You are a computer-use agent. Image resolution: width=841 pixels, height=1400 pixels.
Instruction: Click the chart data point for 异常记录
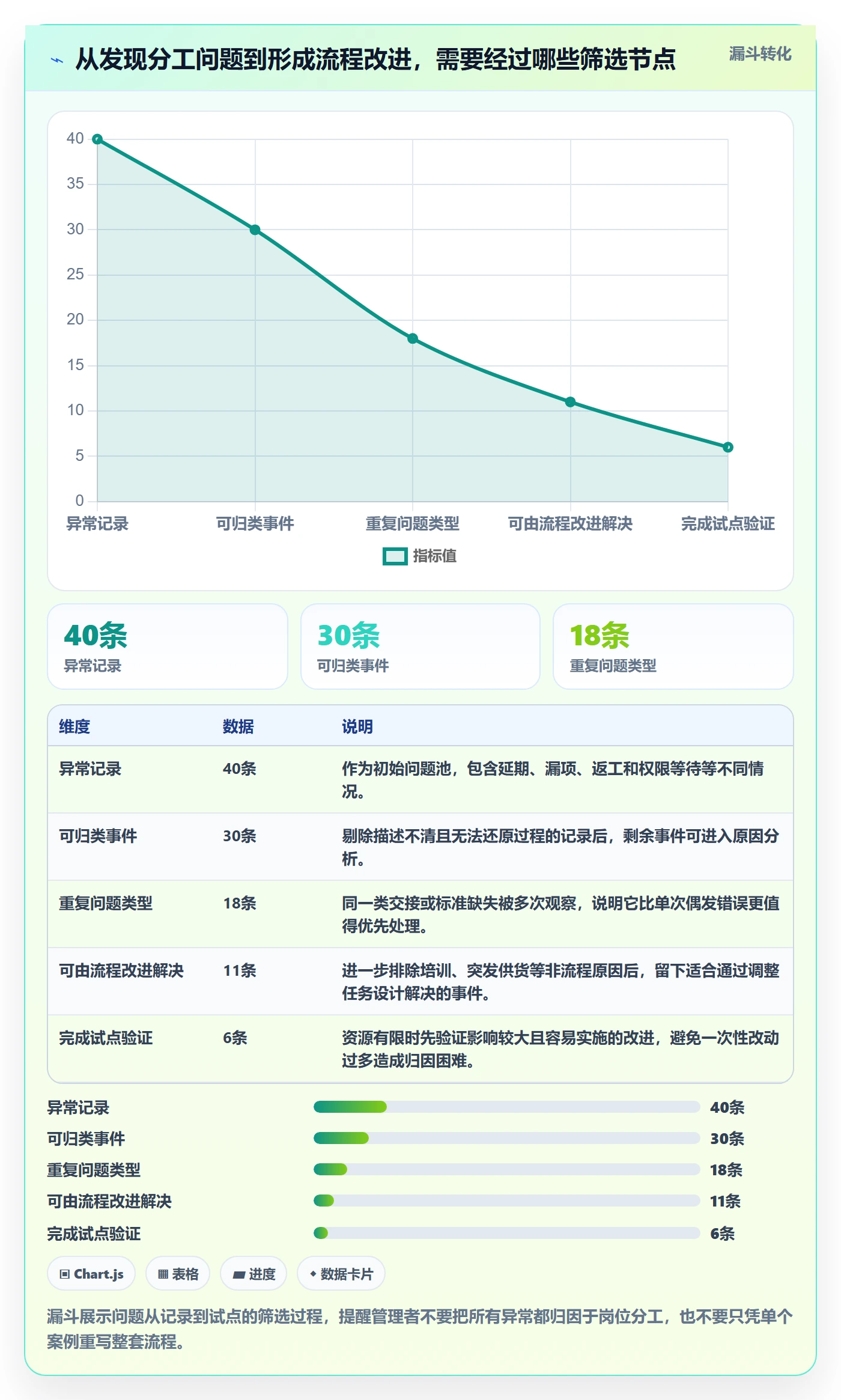coord(97,139)
